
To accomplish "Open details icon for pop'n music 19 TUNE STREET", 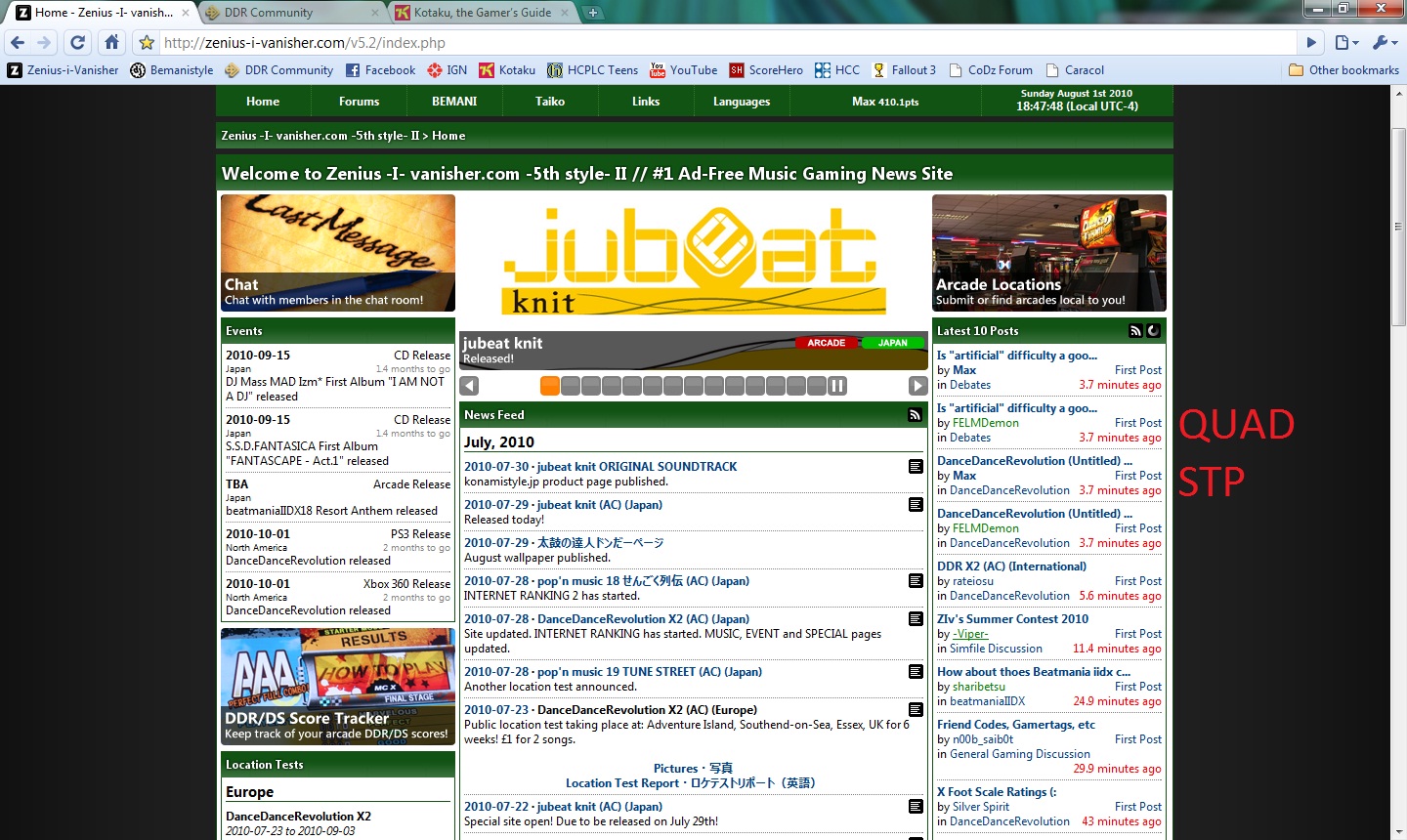I will click(x=916, y=672).
